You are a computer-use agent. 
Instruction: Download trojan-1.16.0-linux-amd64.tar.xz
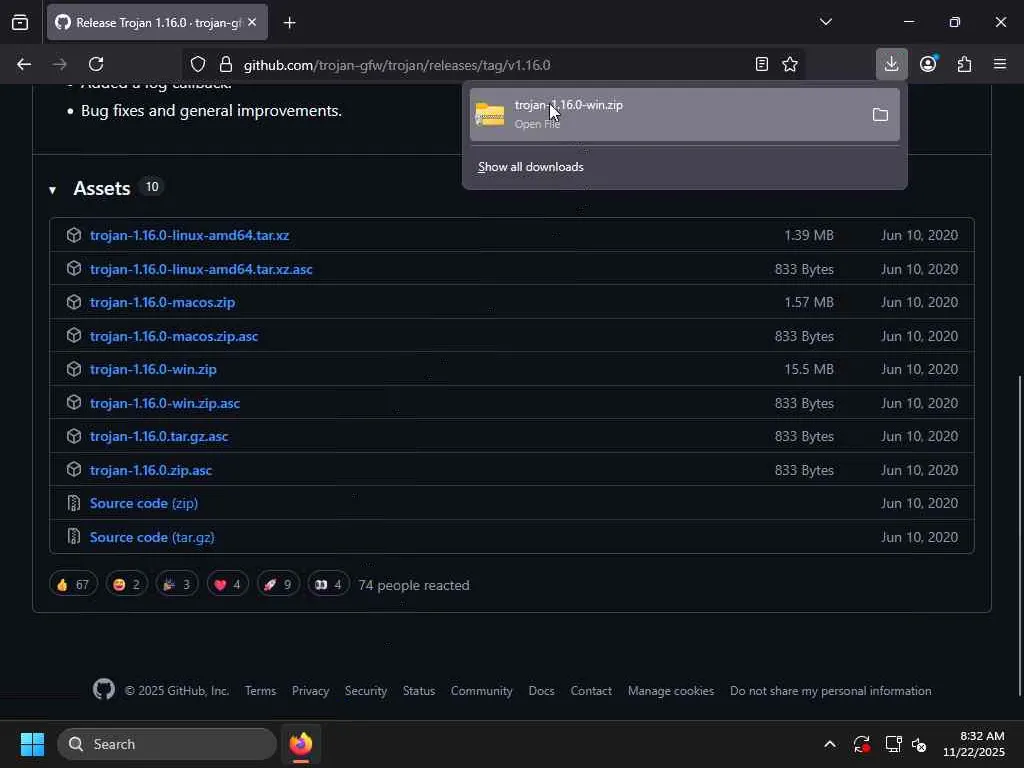coord(189,235)
